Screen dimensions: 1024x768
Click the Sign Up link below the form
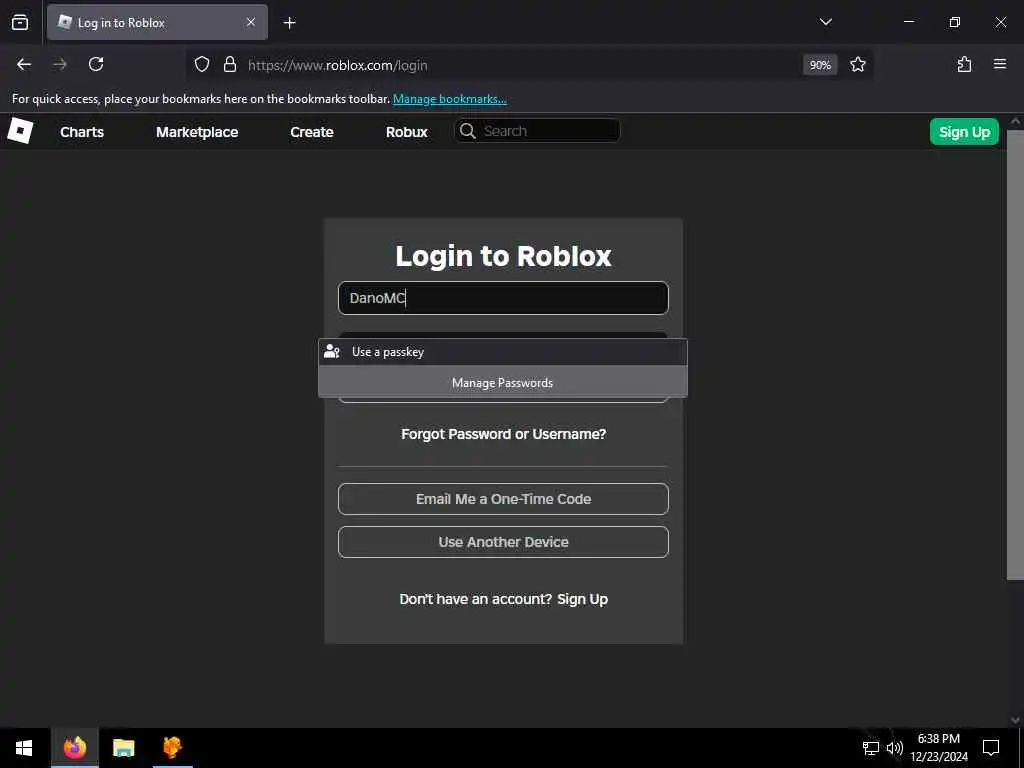[583, 600]
